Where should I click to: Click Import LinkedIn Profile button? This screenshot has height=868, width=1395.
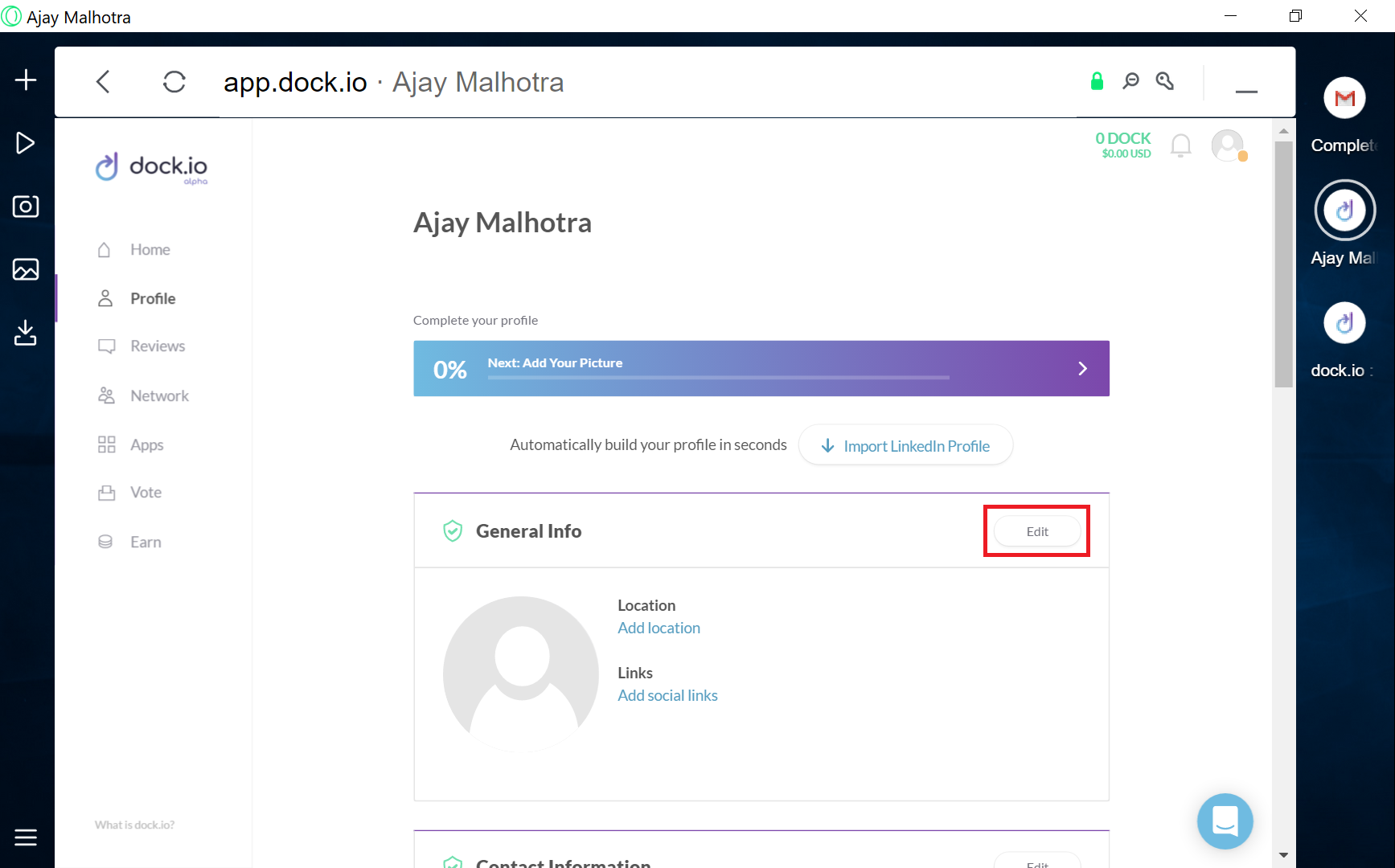point(905,445)
